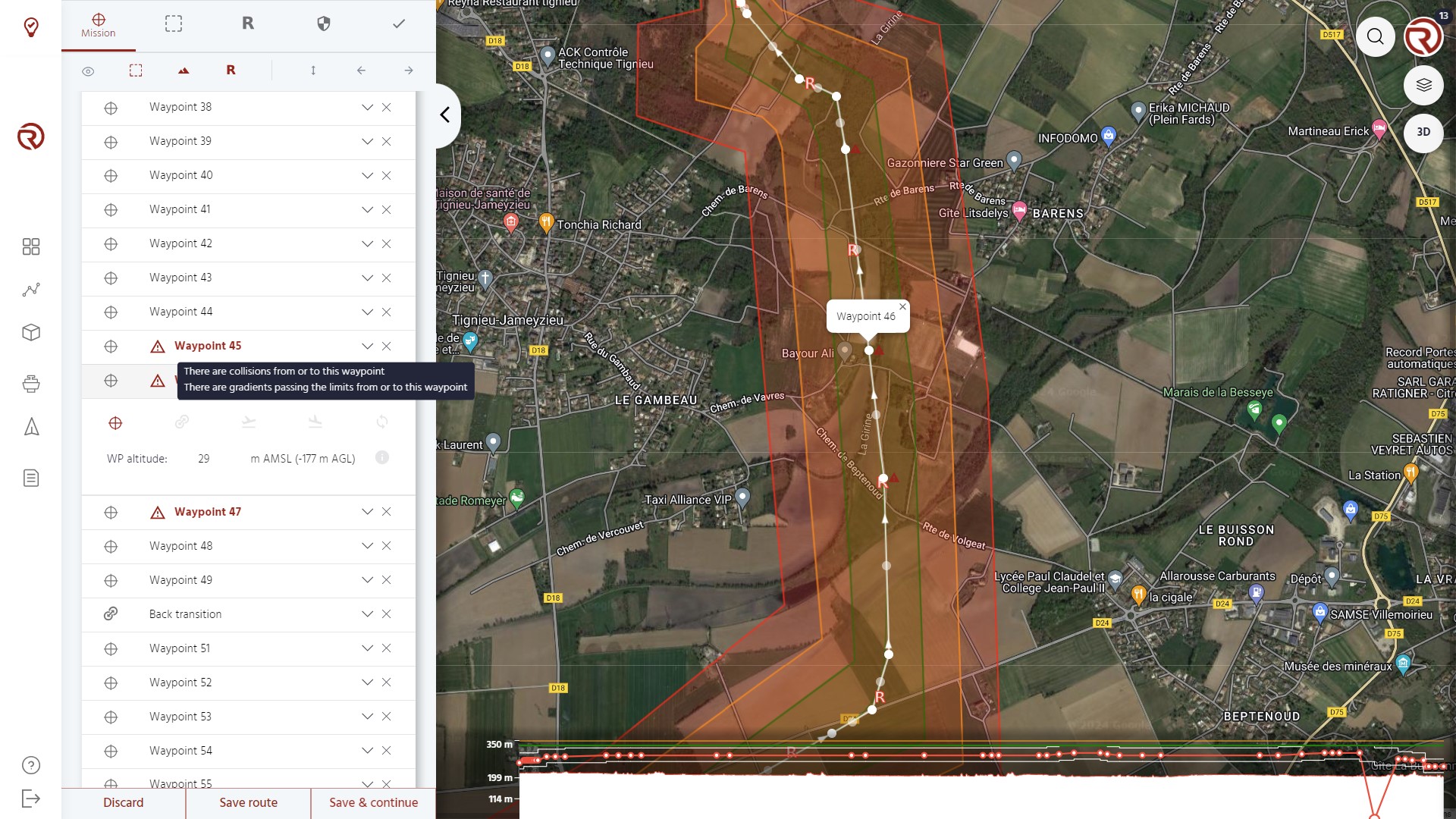The image size is (1456, 819).
Task: Collapse the side panel with chevron
Action: [445, 115]
